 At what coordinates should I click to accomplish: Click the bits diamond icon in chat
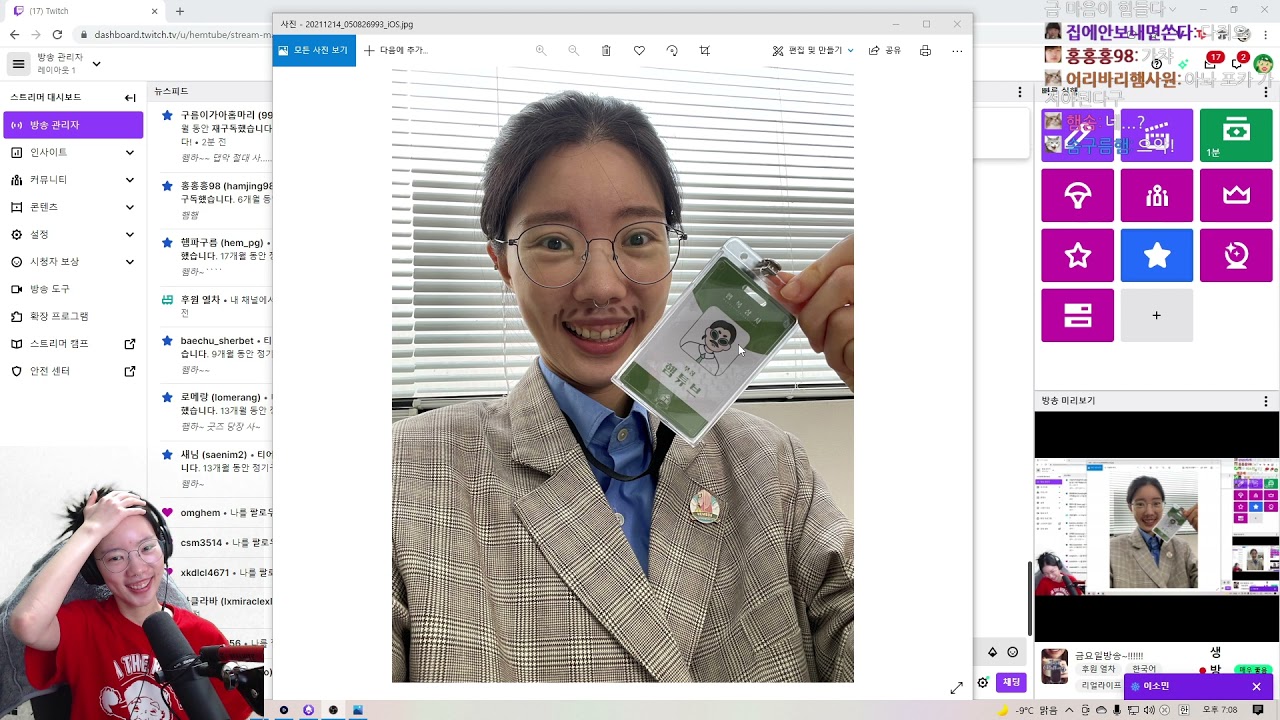992,652
